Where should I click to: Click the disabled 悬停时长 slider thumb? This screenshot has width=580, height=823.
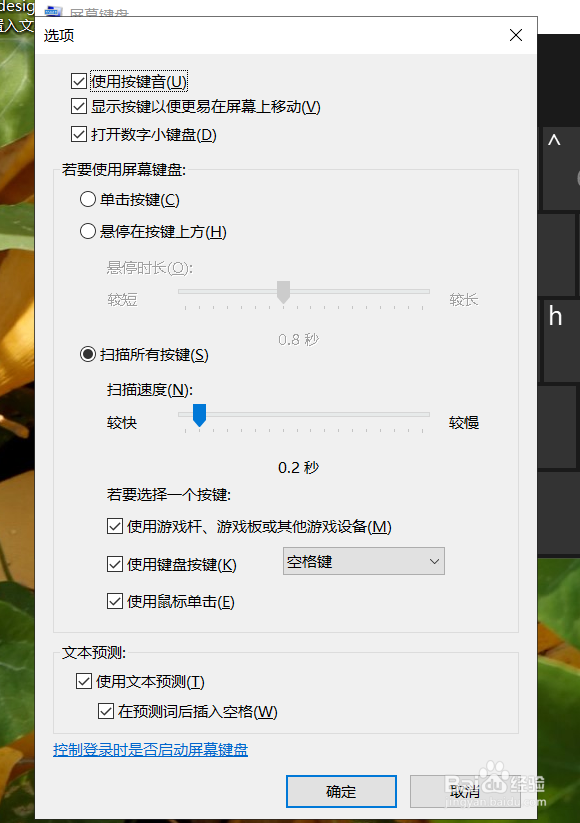coord(283,292)
